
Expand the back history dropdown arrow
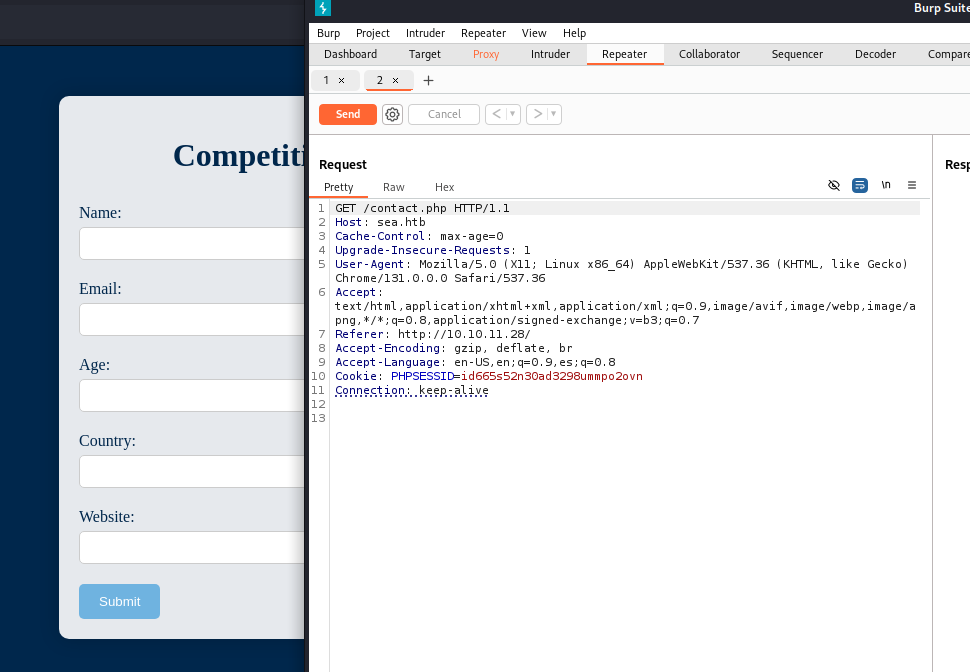point(513,114)
